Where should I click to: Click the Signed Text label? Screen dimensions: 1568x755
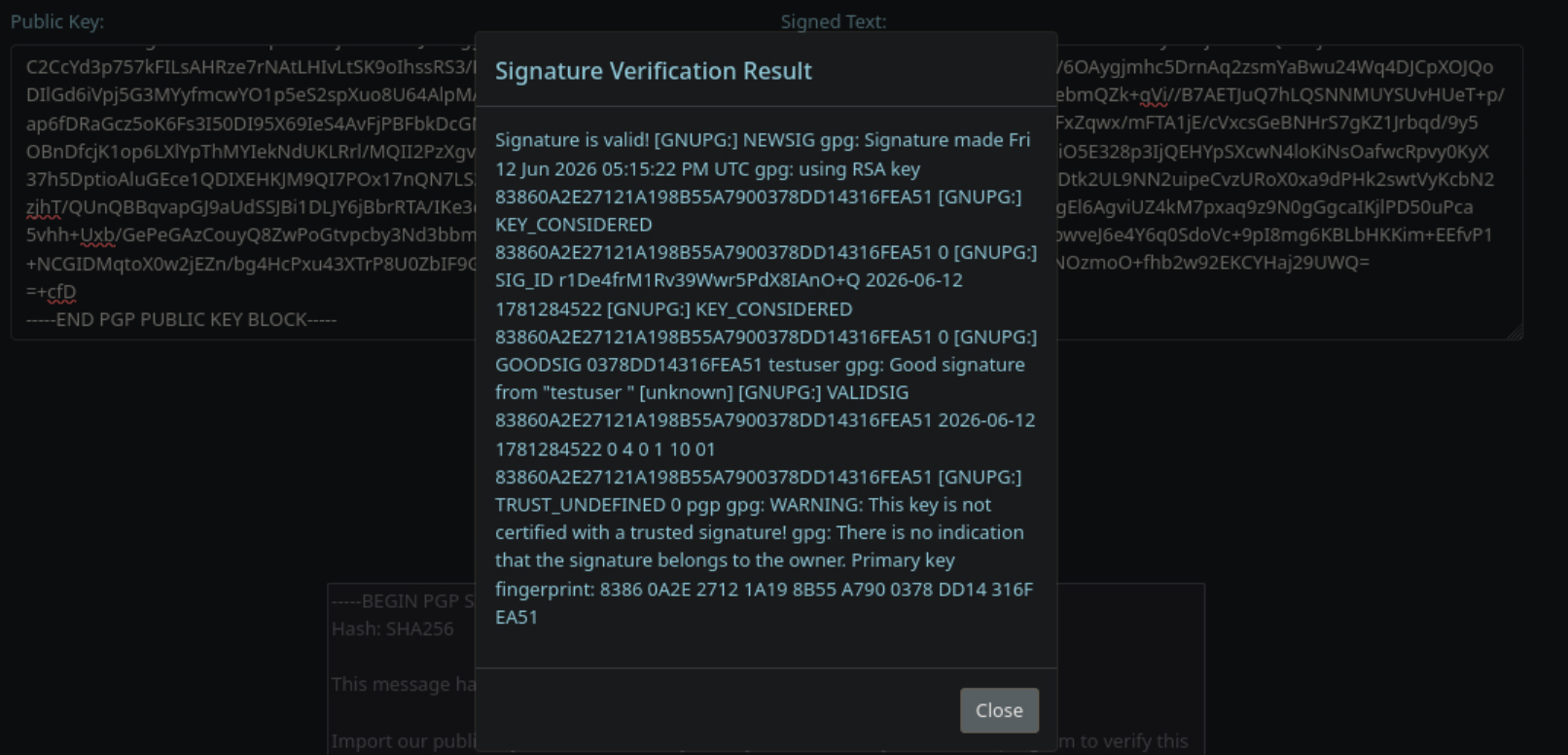834,21
